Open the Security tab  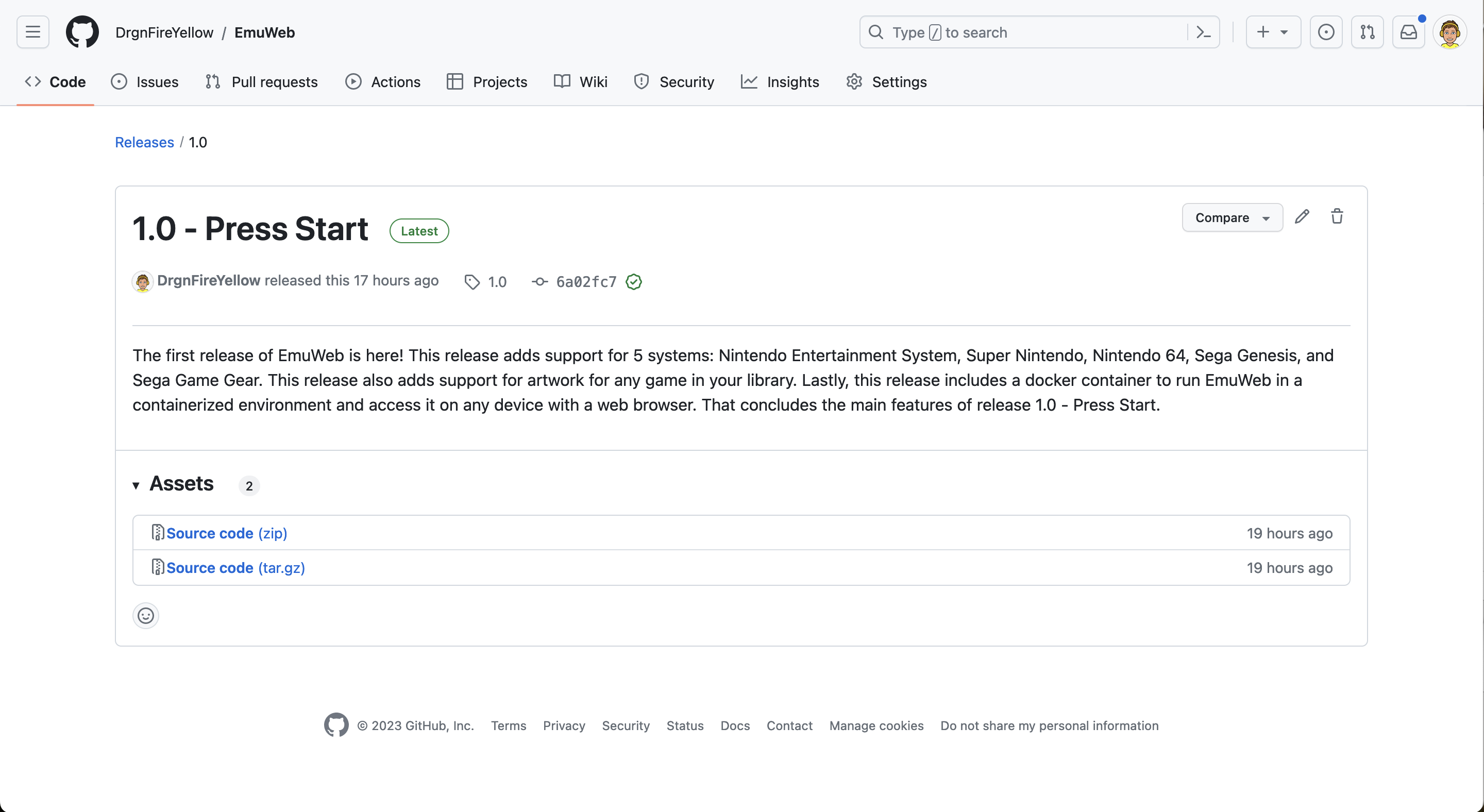point(673,82)
